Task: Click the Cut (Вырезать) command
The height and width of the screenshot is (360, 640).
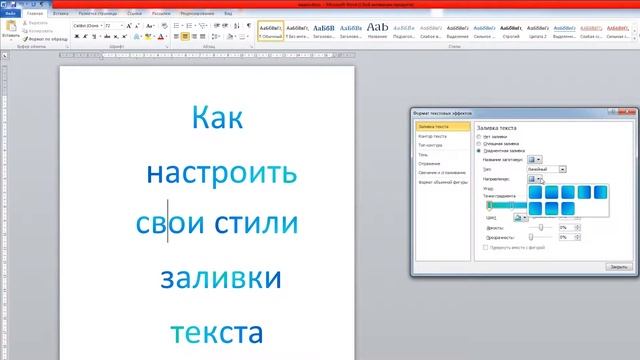Action: (x=36, y=23)
